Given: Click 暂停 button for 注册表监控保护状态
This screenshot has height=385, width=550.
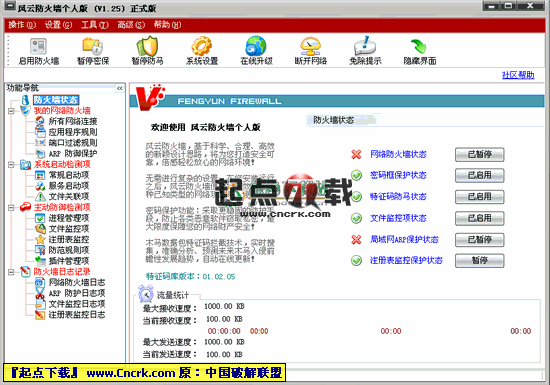Looking at the screenshot, I should 479,261.
